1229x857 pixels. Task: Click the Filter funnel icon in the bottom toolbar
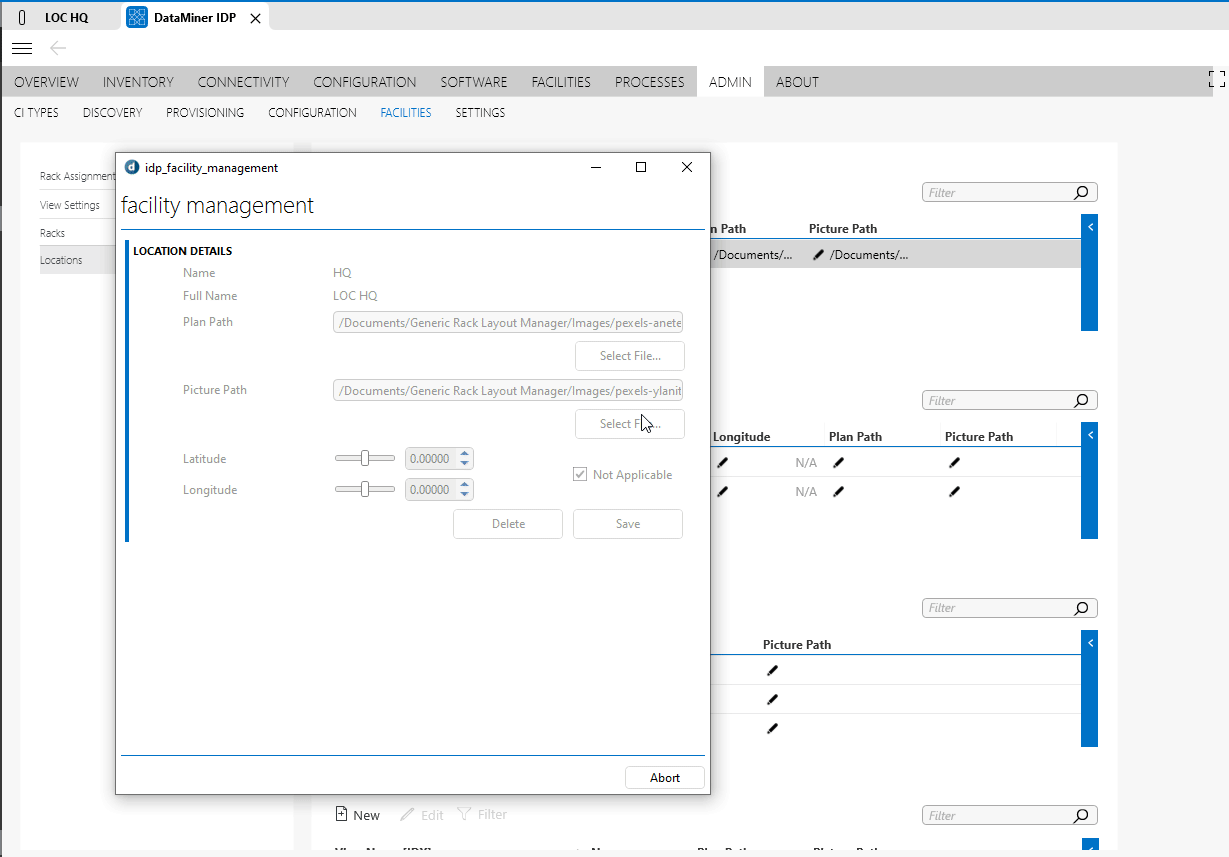(464, 815)
